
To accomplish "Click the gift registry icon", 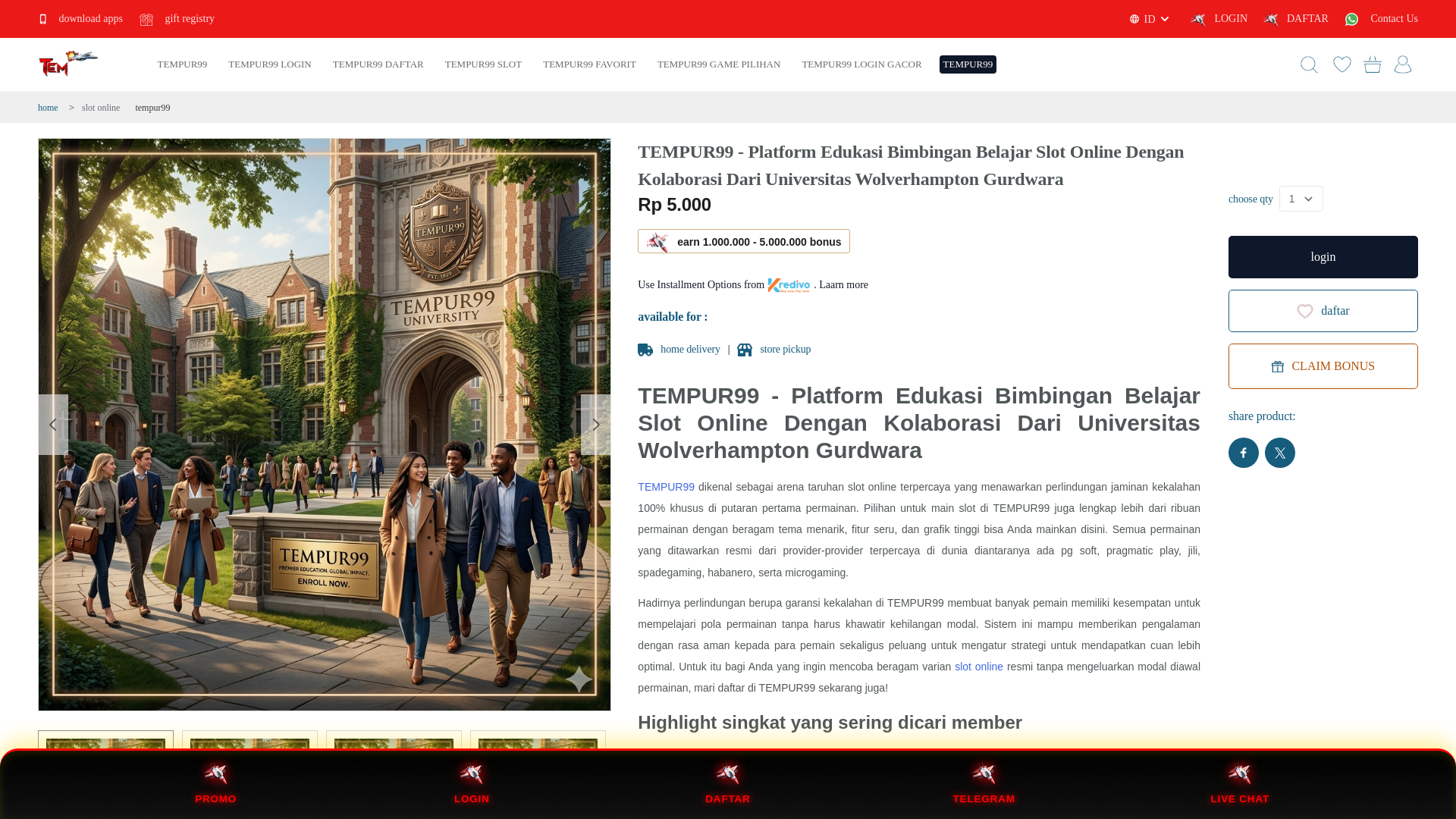I will click(146, 19).
